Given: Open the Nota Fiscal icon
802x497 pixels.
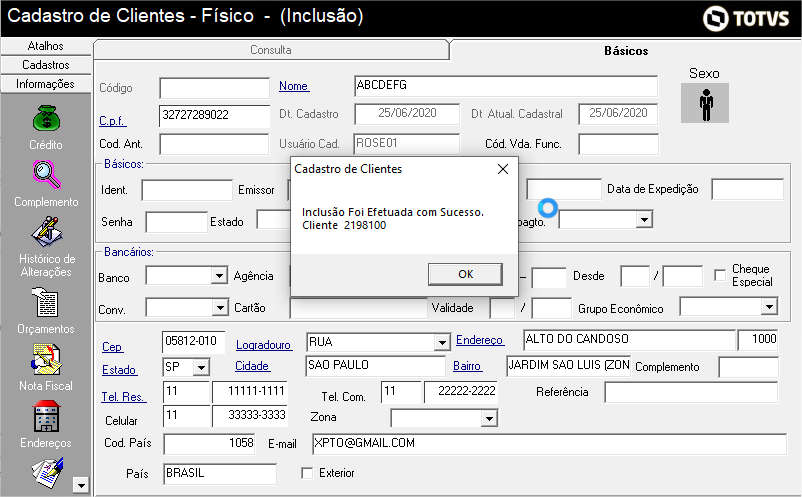Looking at the screenshot, I should click(x=46, y=359).
